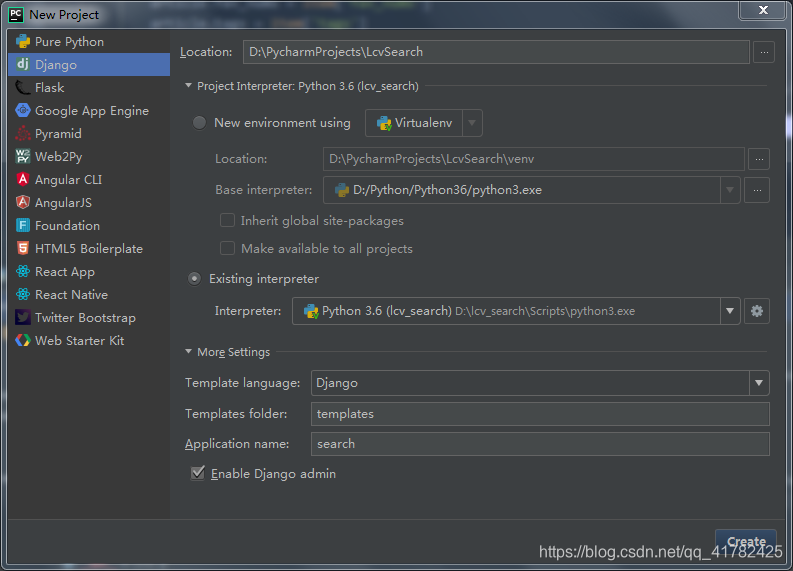Image resolution: width=793 pixels, height=571 pixels.
Task: Open the existing Interpreter dropdown arrow
Action: pyautogui.click(x=730, y=311)
